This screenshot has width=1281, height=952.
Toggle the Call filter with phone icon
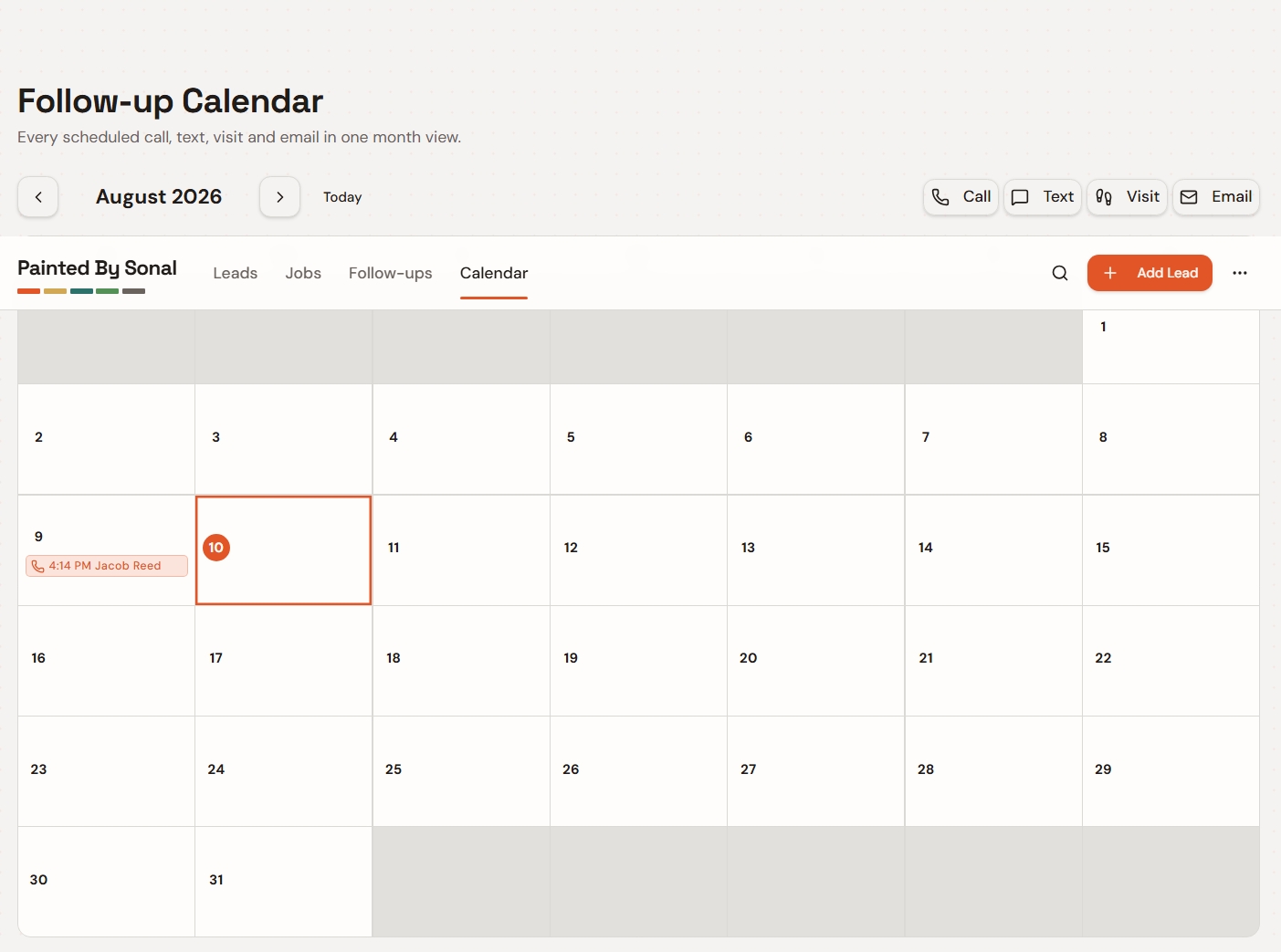pos(961,197)
